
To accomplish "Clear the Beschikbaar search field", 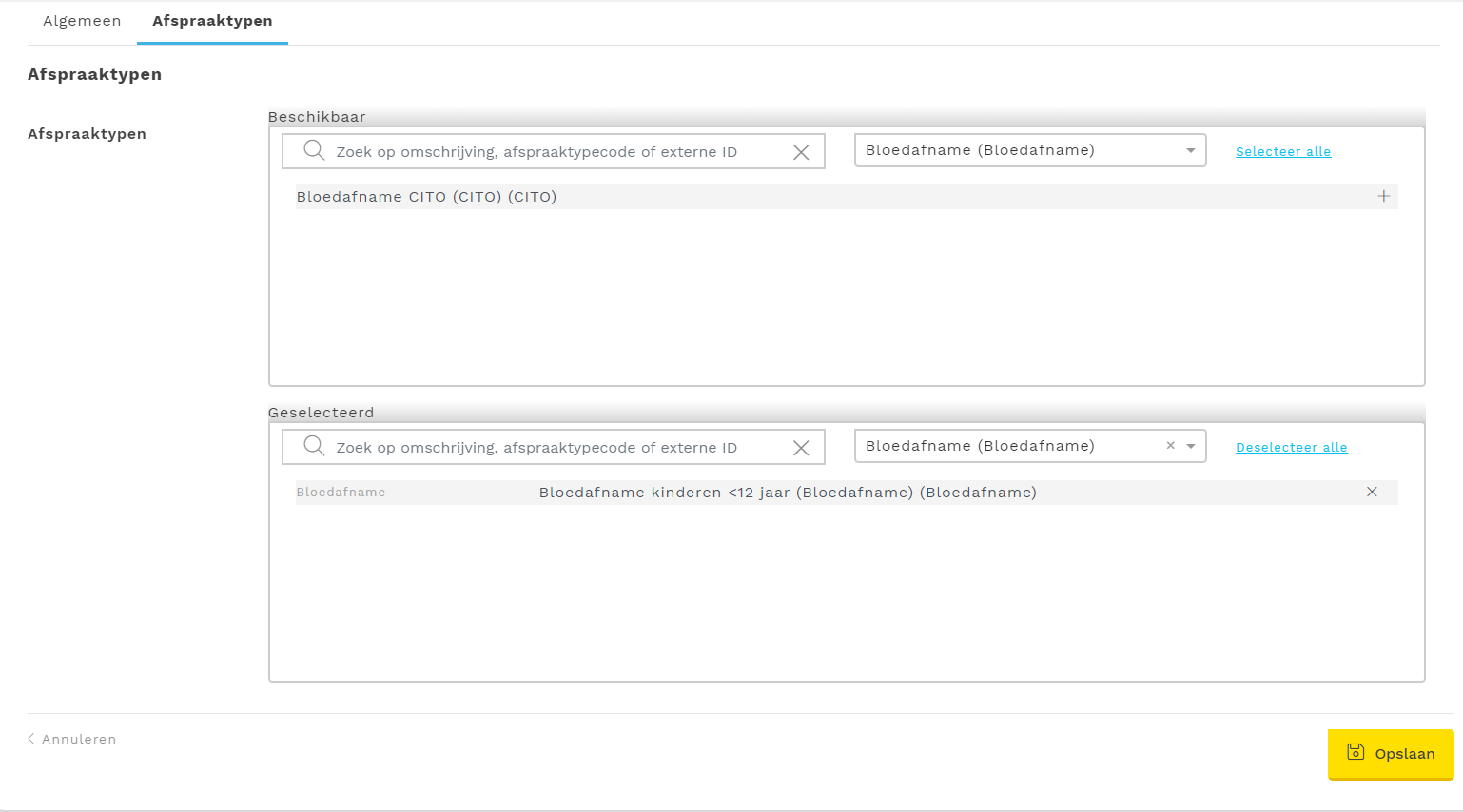I will (801, 152).
